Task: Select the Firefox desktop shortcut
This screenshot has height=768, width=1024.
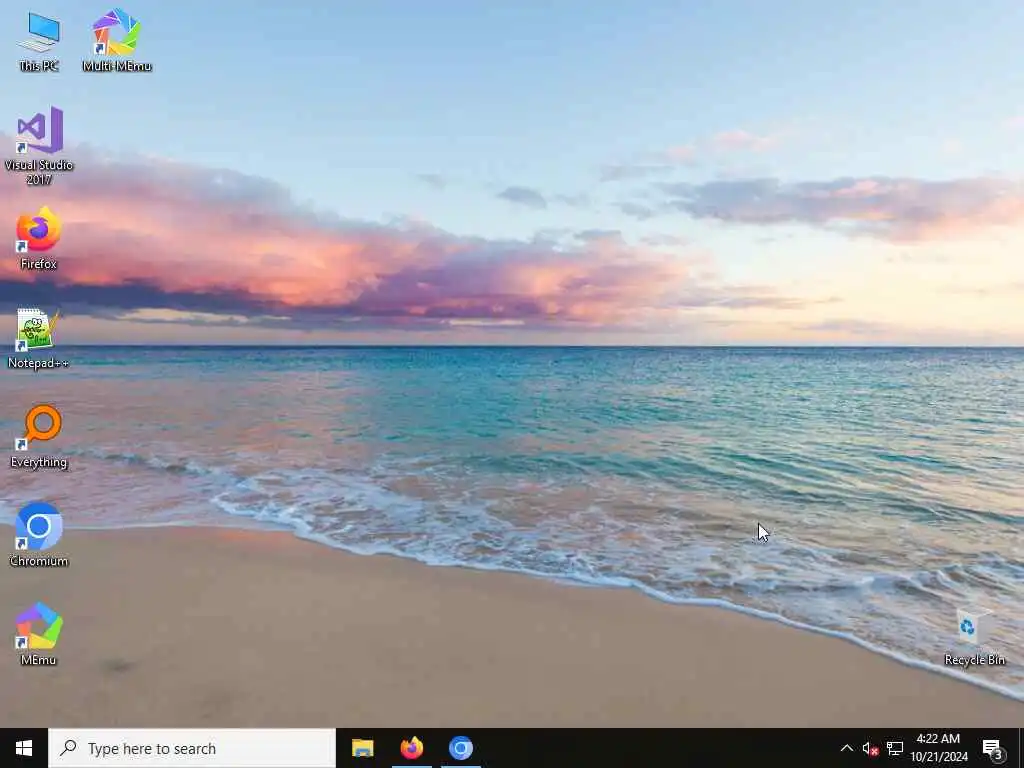Action: click(x=39, y=238)
